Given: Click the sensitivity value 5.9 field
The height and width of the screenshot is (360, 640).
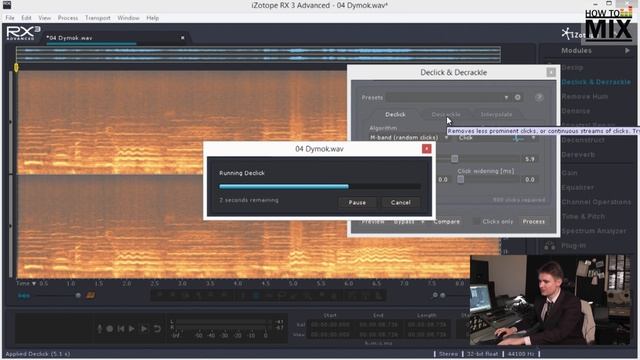Looking at the screenshot, I should [x=529, y=159].
